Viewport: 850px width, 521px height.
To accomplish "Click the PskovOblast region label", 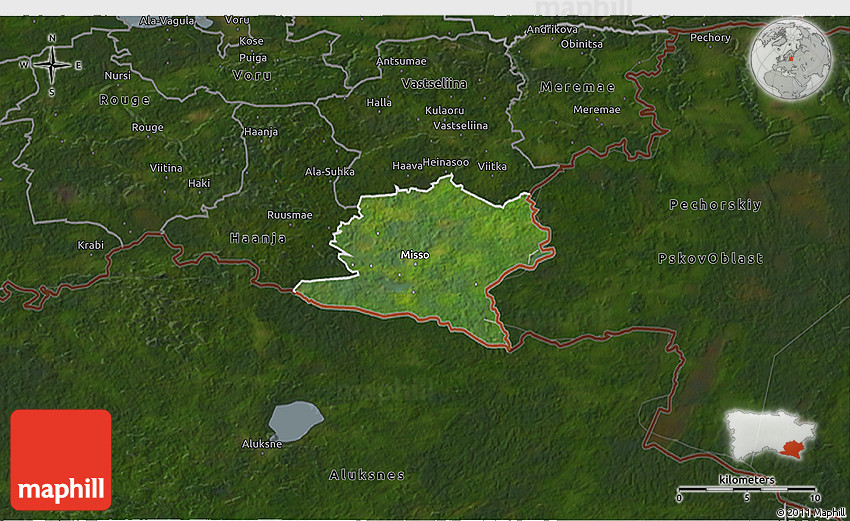I will 710,258.
